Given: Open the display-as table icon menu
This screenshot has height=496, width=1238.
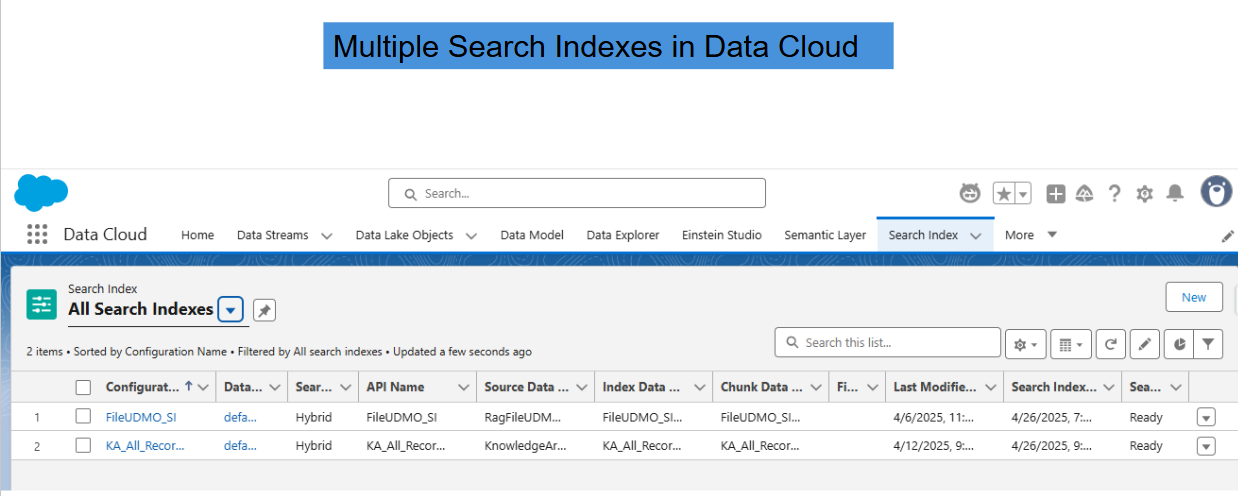Looking at the screenshot, I should (x=1071, y=344).
